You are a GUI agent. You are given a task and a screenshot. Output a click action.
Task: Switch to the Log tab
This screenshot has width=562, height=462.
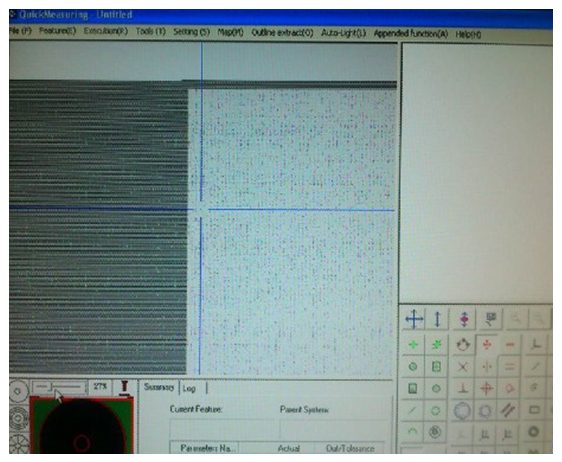point(189,389)
